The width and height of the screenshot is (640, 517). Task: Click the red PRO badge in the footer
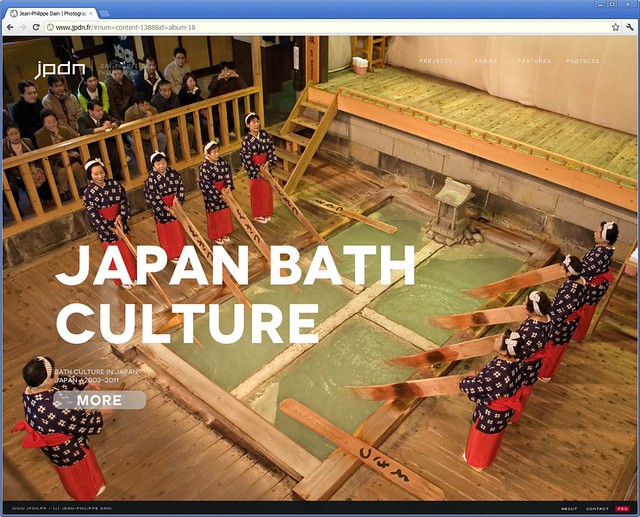[x=622, y=508]
